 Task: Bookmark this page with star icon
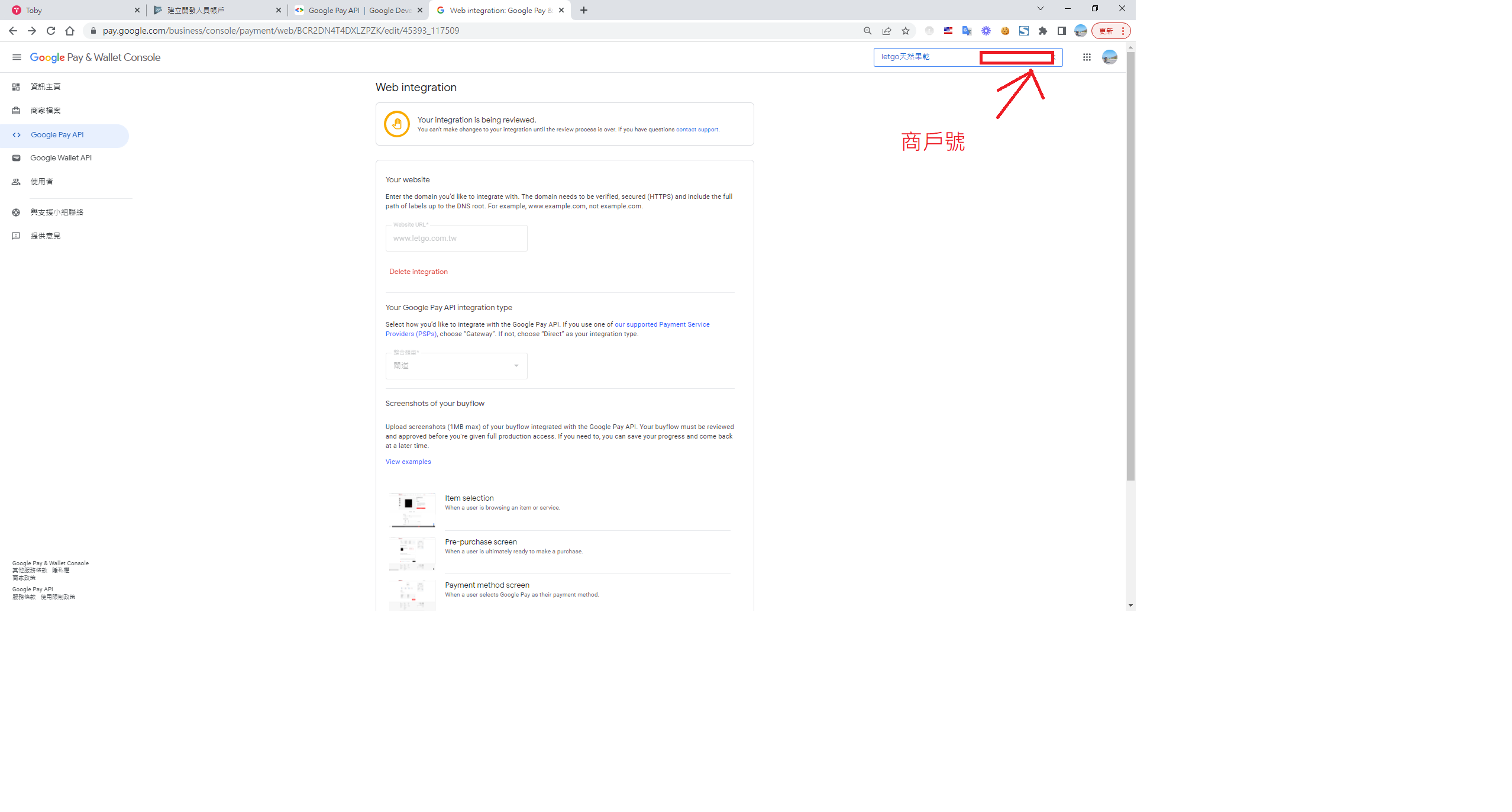[906, 31]
